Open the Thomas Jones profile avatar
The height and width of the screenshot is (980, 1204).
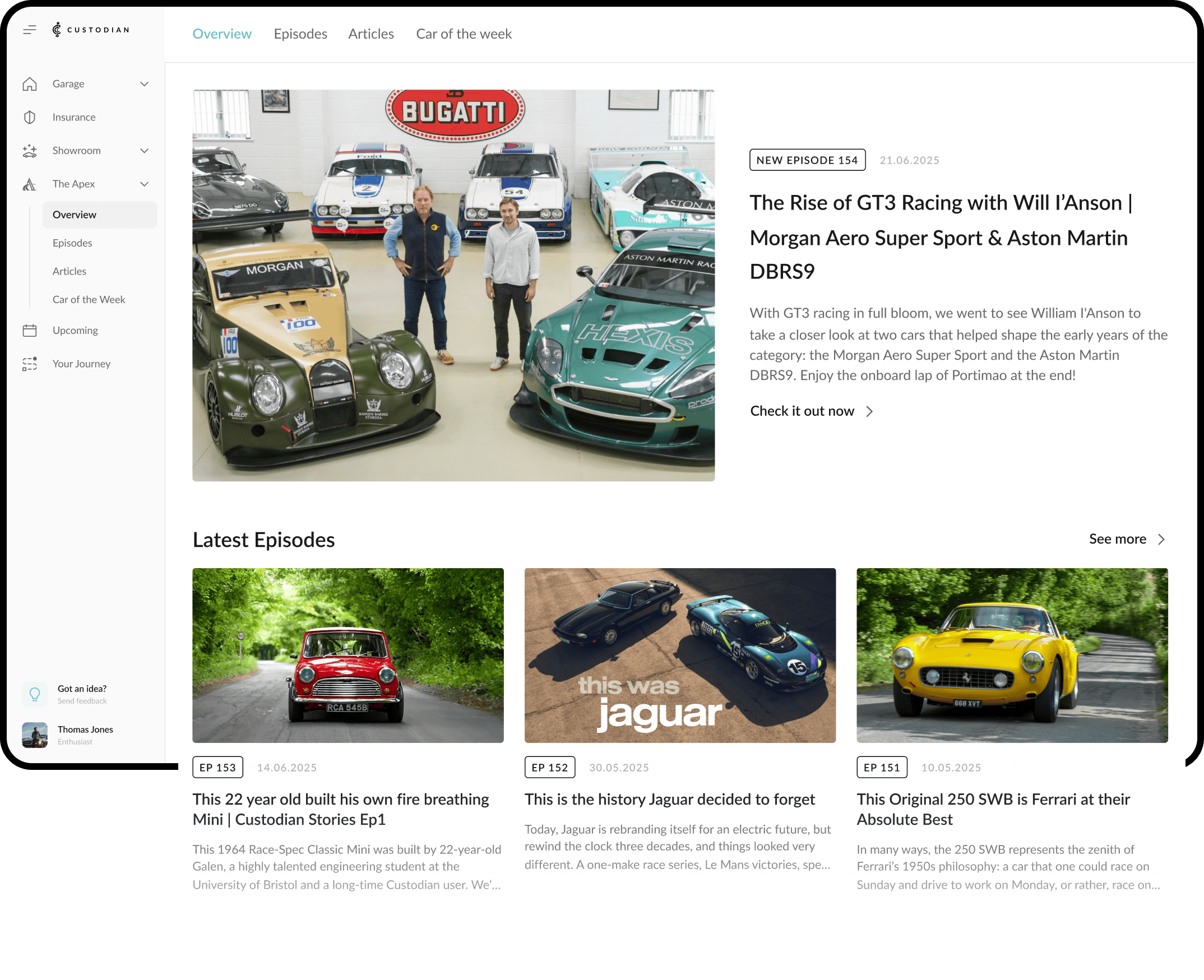pos(34,735)
